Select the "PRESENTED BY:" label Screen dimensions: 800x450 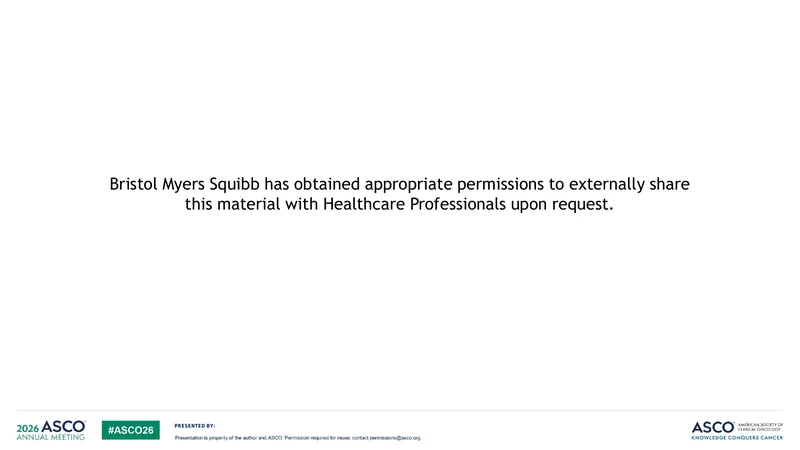coord(195,426)
